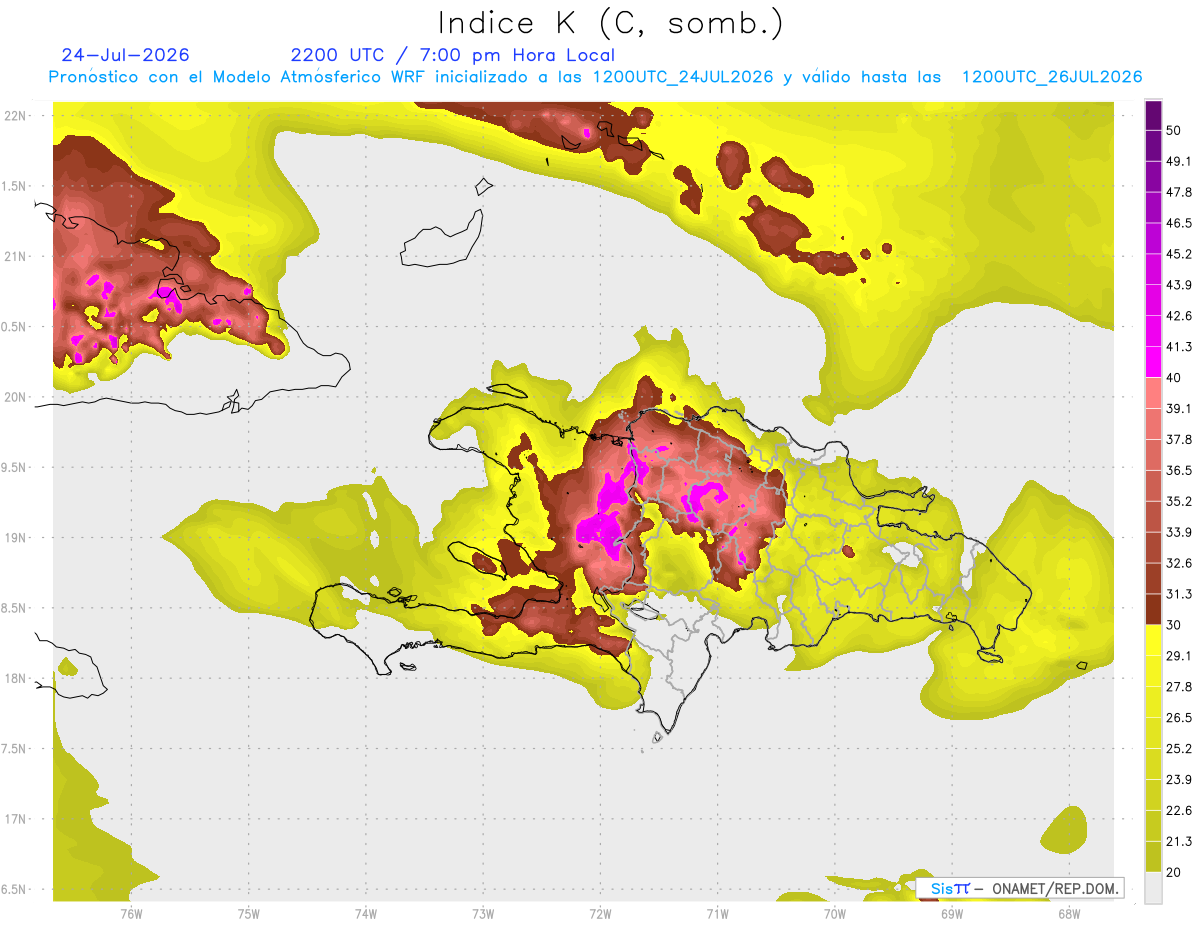The width and height of the screenshot is (1200, 927).
Task: Select legend value "31.3"
Action: pos(1178,594)
